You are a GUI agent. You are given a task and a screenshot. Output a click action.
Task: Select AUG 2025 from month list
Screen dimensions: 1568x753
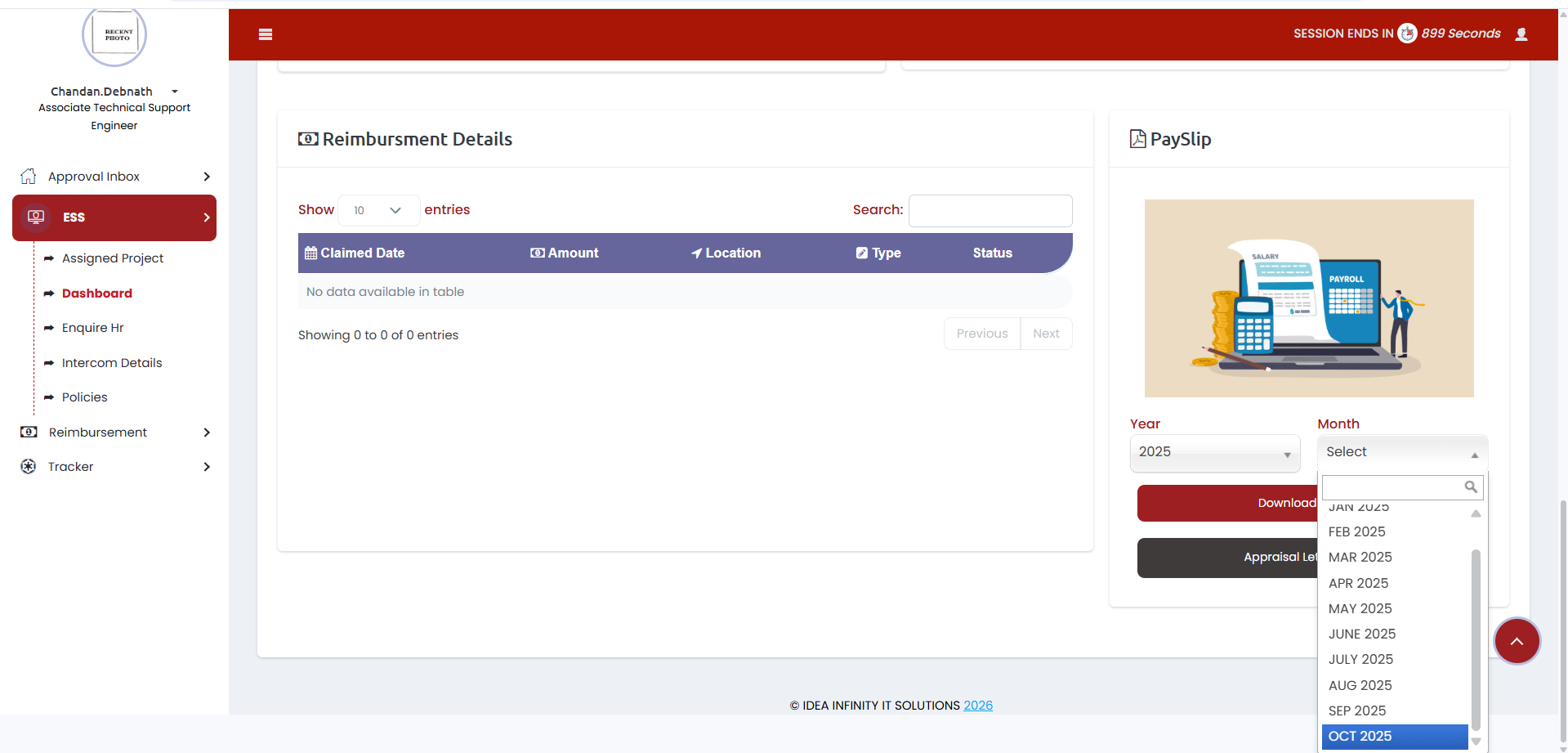[x=1395, y=685]
